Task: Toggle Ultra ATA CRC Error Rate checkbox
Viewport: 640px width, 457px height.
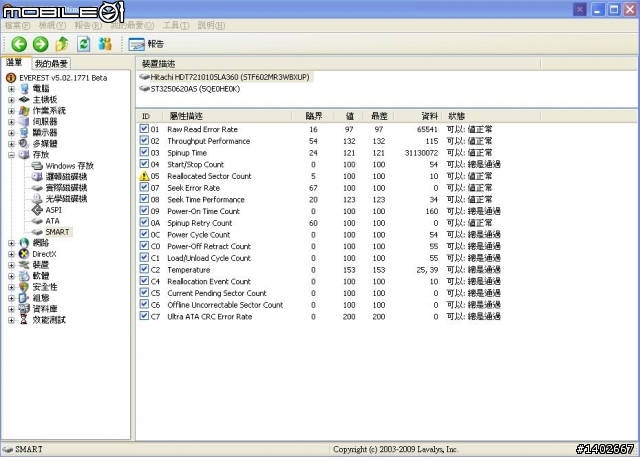Action: point(144,316)
